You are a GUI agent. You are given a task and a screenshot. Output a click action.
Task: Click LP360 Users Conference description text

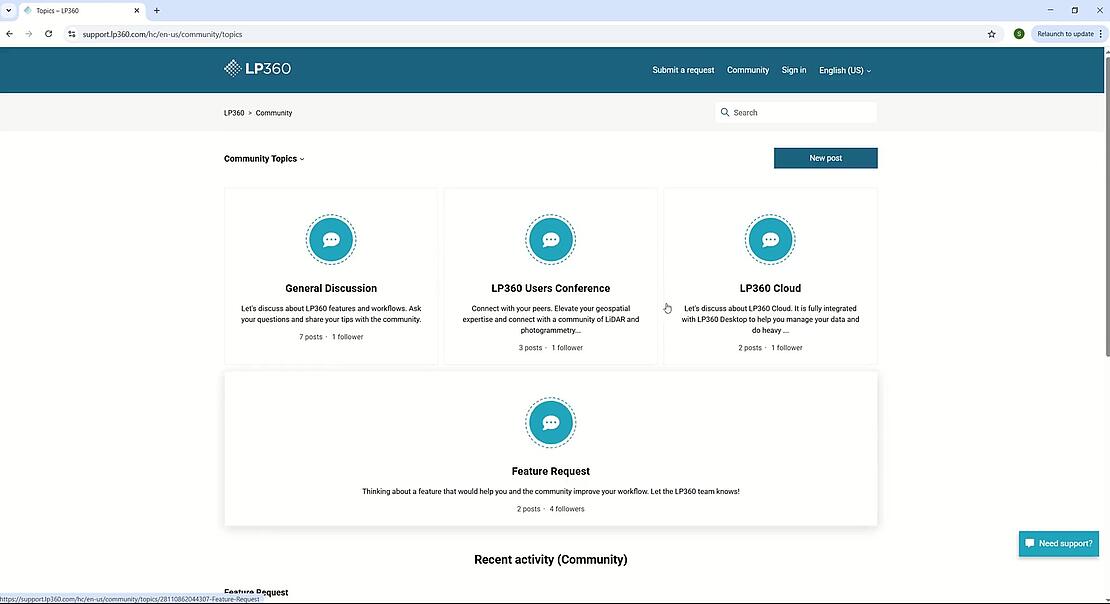pyautogui.click(x=551, y=319)
